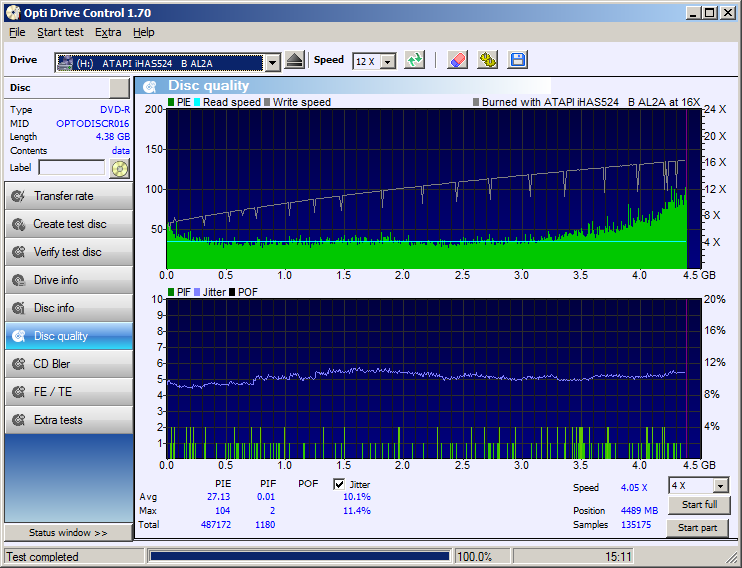Click the blue floppy save icon
Viewport: 742px width, 568px height.
point(517,60)
